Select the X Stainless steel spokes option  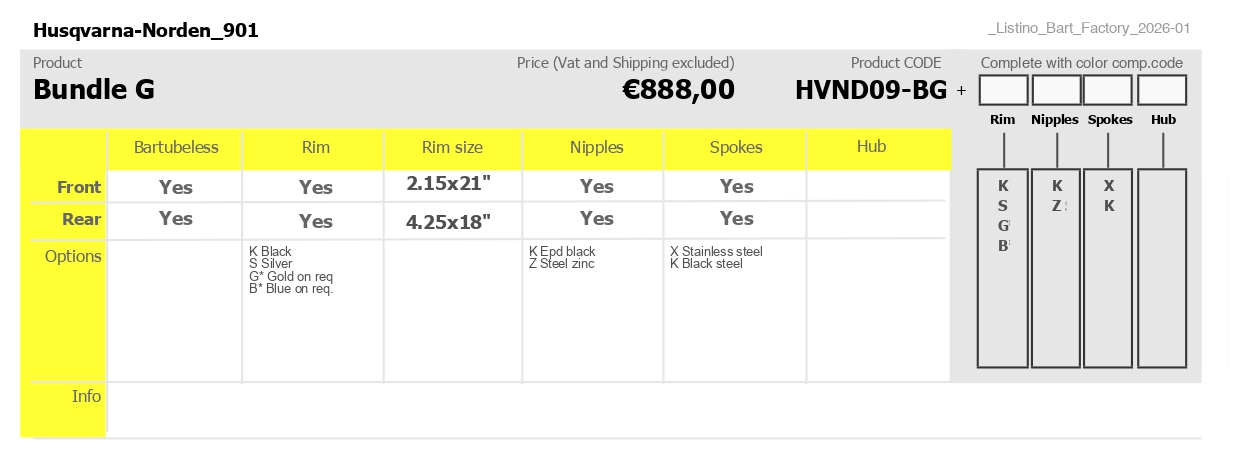(x=716, y=252)
